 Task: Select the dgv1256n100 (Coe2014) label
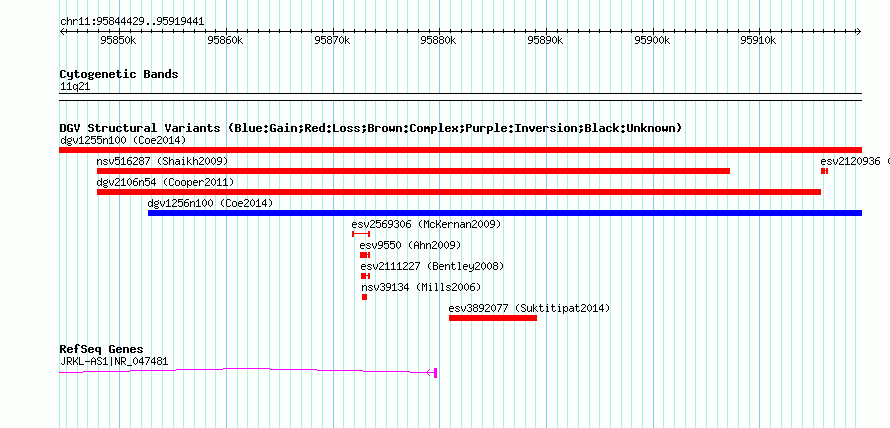tap(210, 203)
